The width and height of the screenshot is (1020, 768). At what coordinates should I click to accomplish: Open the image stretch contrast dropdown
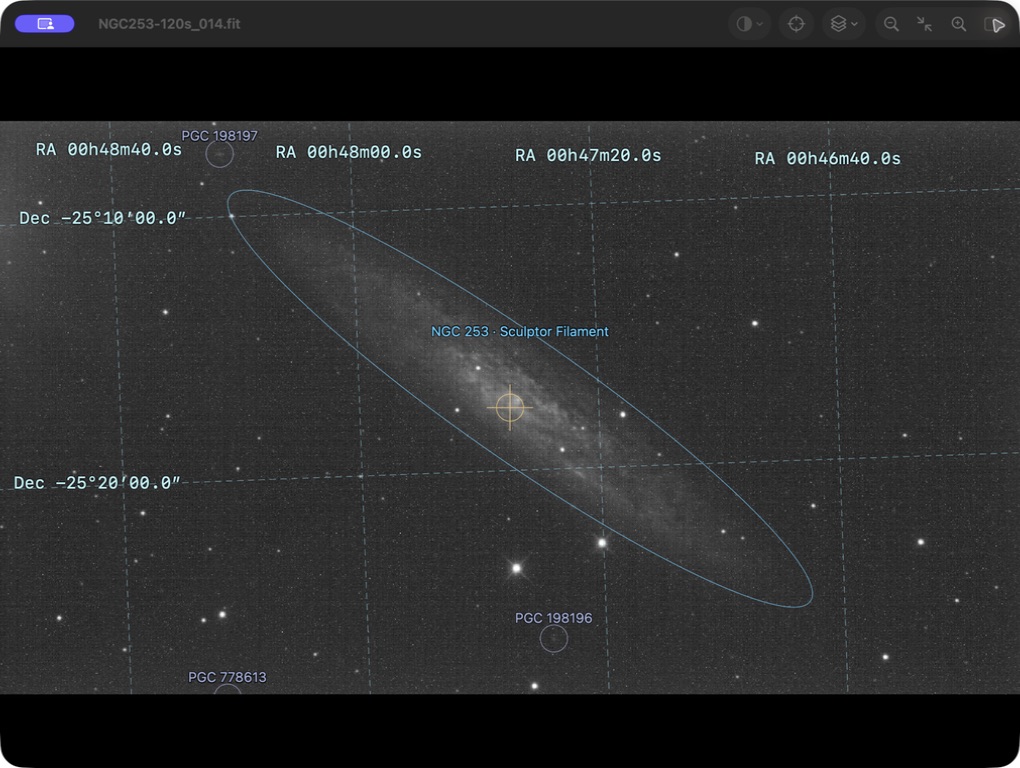749,24
